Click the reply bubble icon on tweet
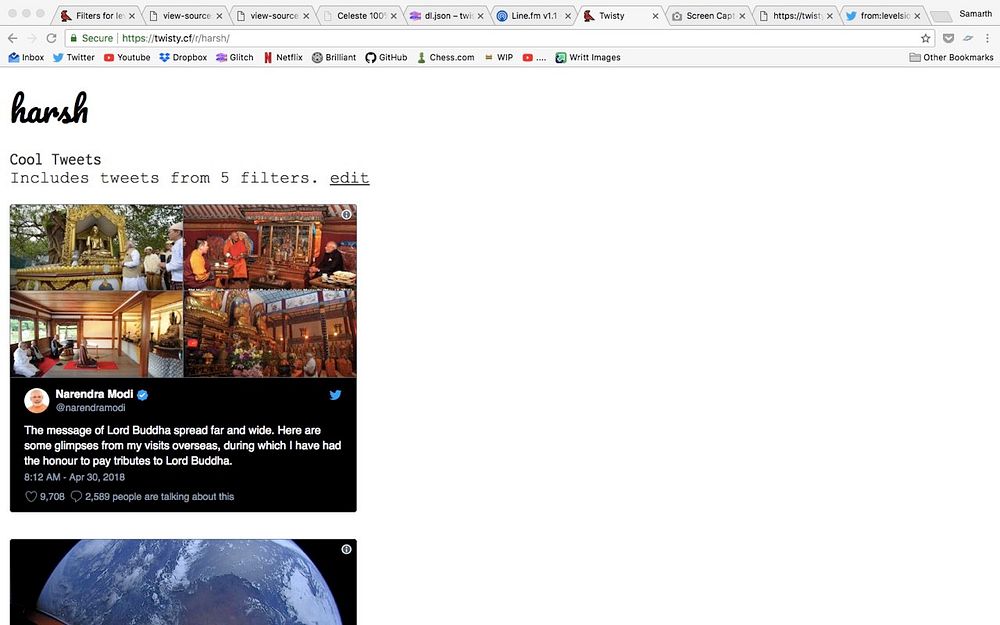The height and width of the screenshot is (625, 1000). (76, 496)
